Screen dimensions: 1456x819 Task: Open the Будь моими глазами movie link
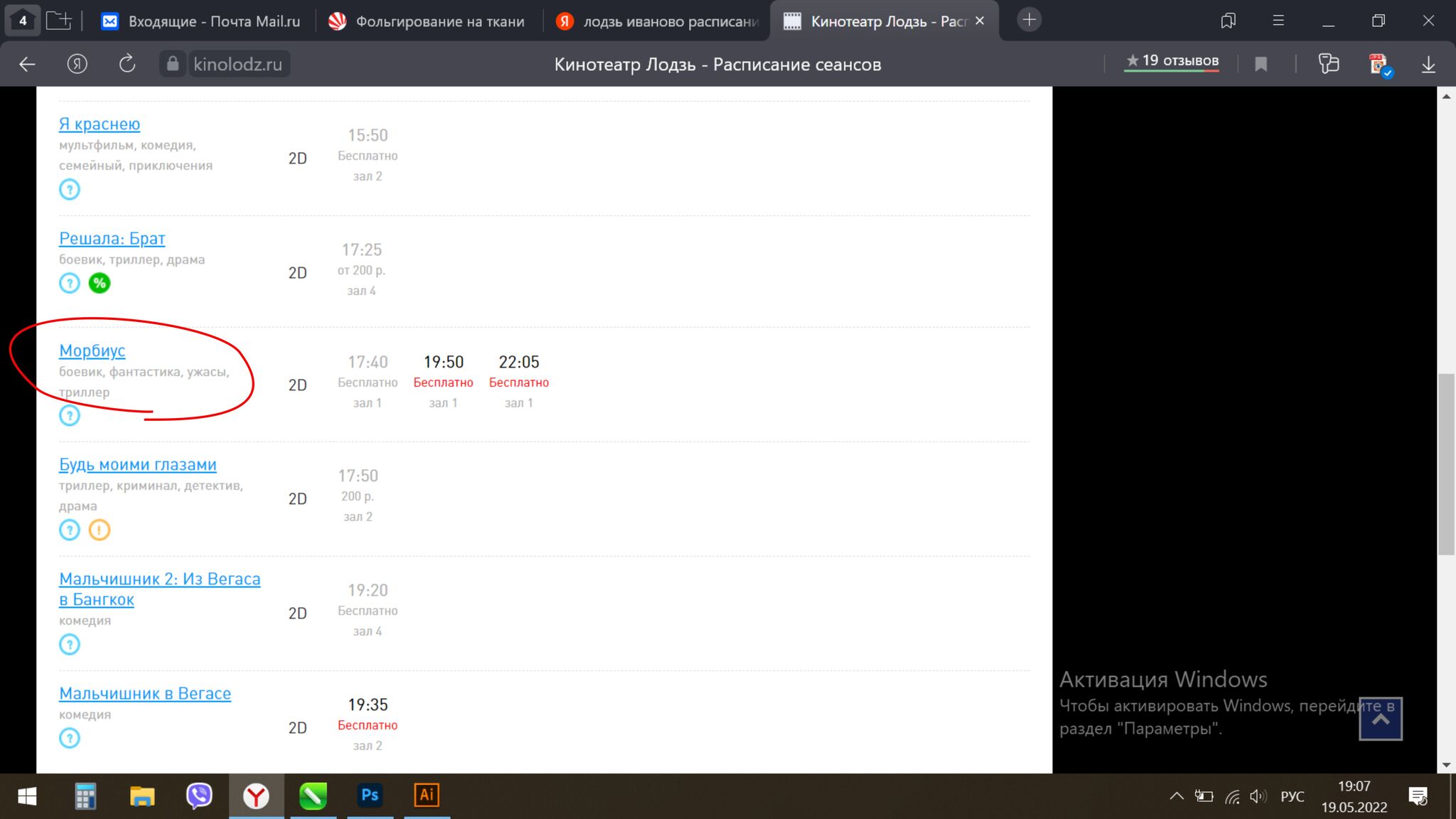(x=138, y=464)
